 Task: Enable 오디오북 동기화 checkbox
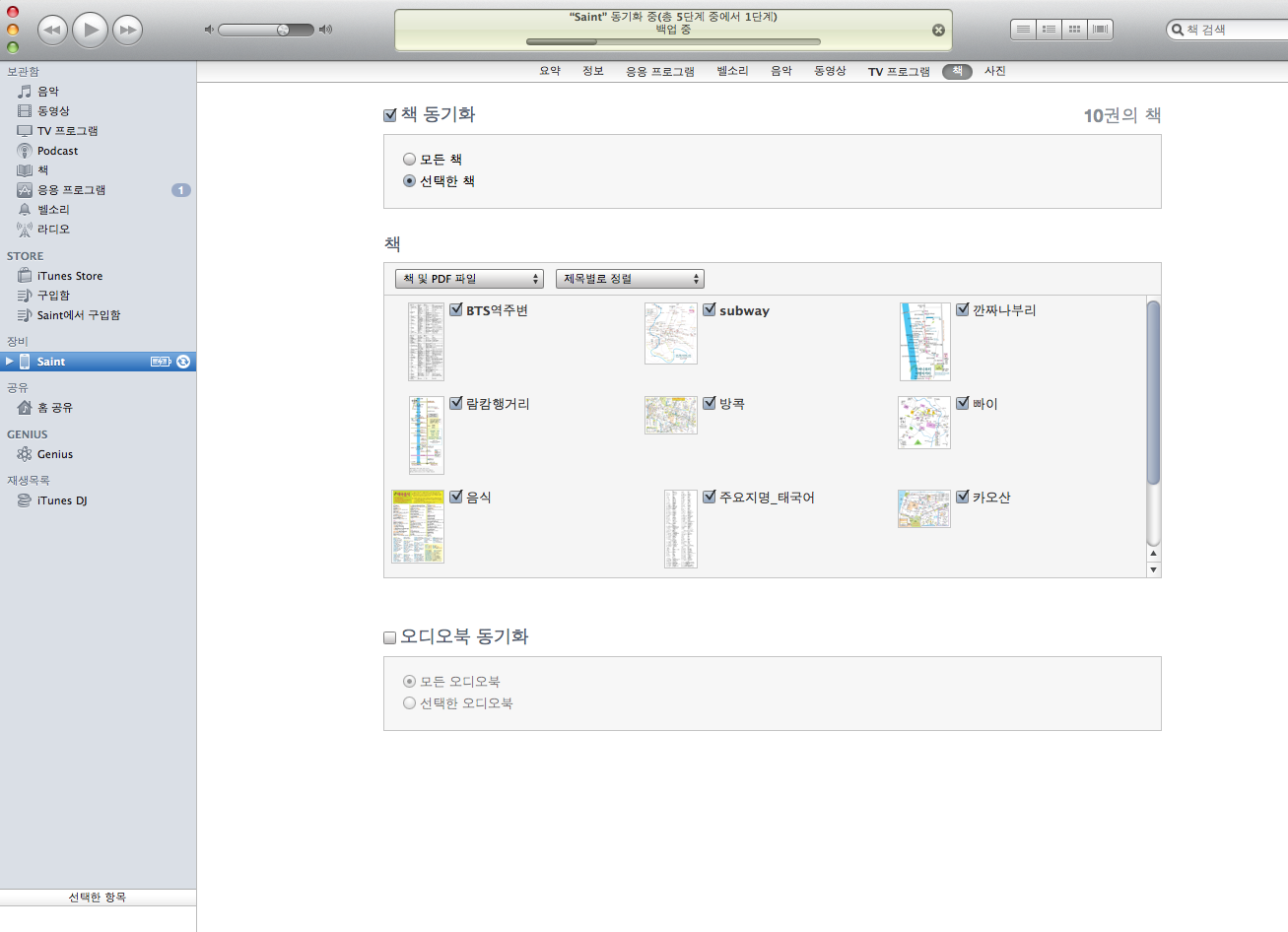(390, 637)
